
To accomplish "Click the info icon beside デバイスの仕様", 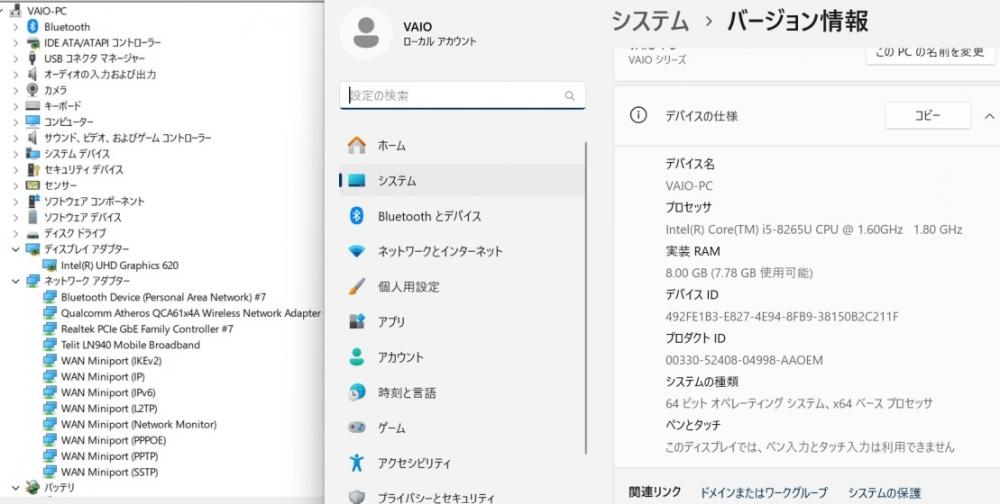I will [638, 115].
